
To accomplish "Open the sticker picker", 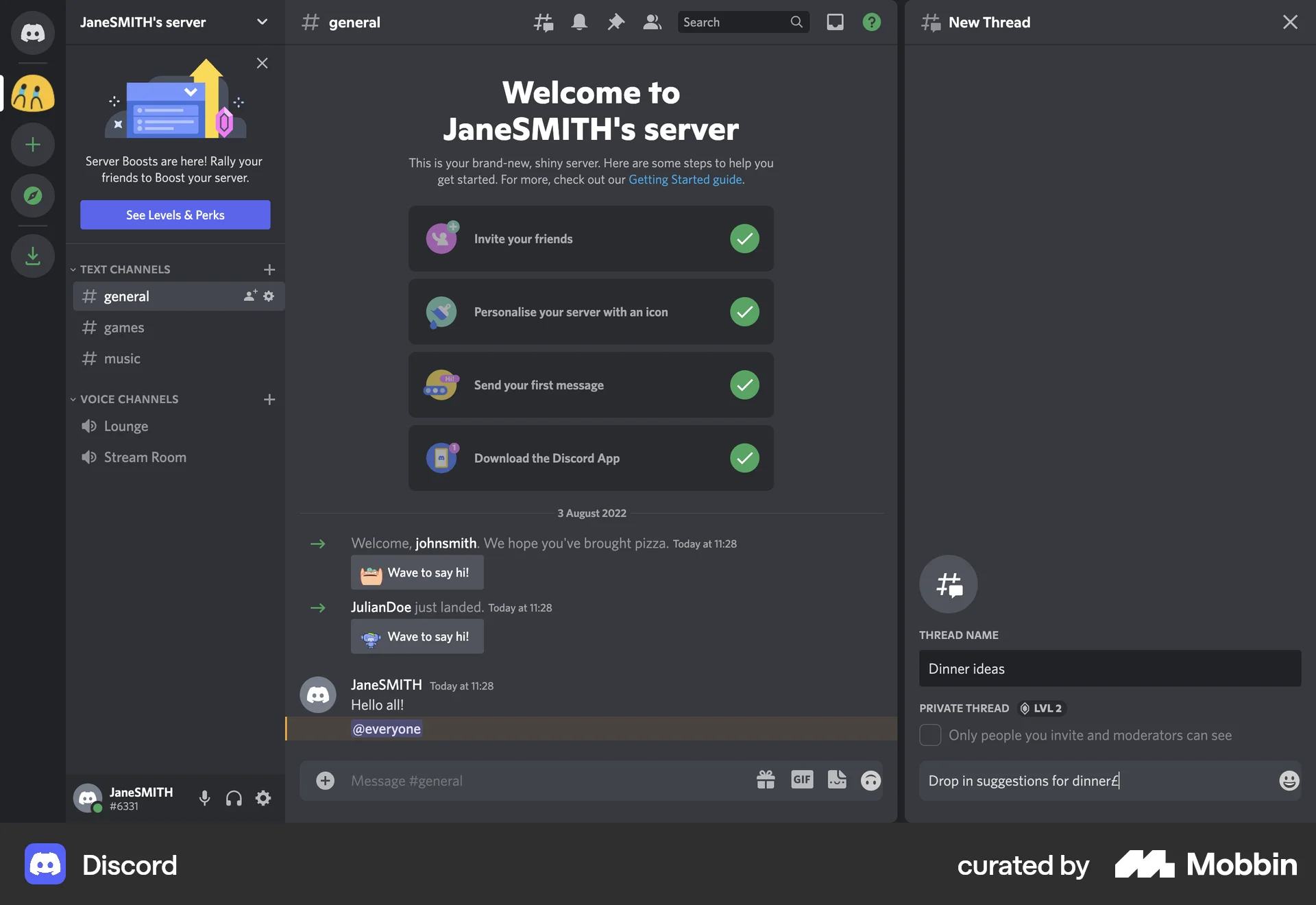I will [x=836, y=780].
